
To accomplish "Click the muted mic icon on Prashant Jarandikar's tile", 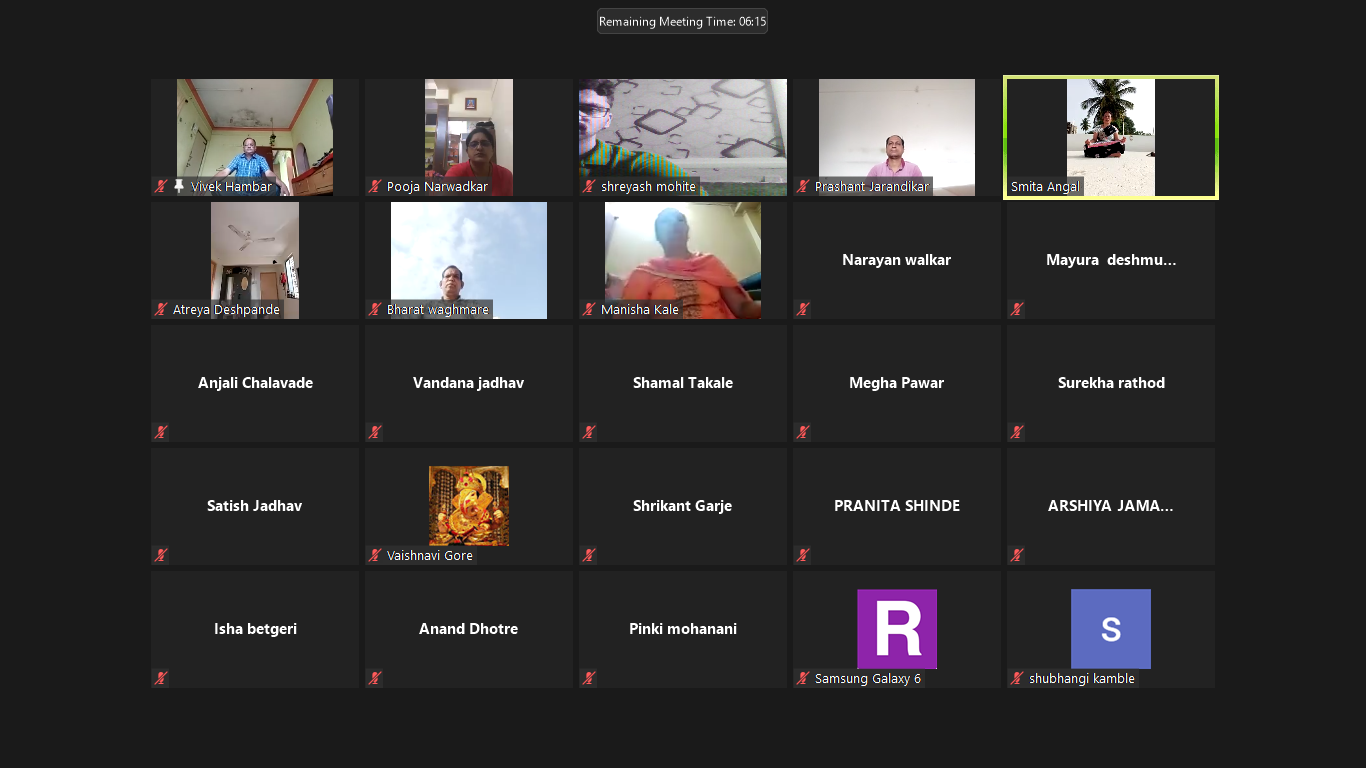I will point(803,187).
